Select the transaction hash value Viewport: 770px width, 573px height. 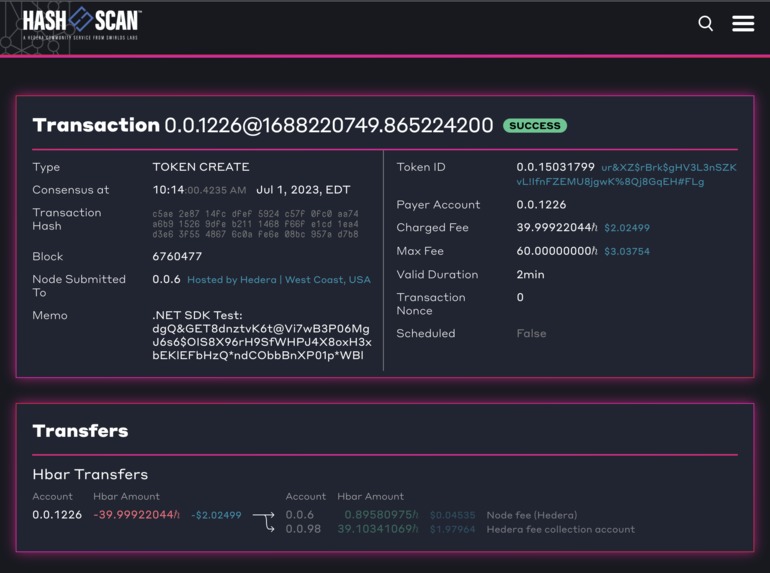(x=255, y=224)
